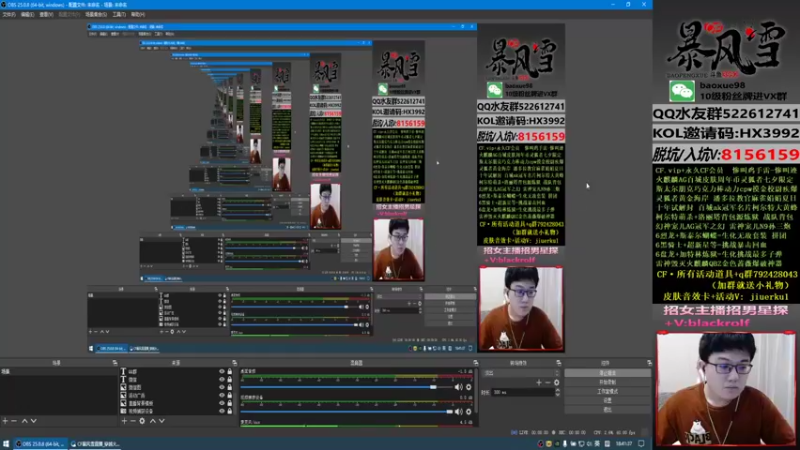Open source properties with the gear icon
This screenshot has width=800, height=450.
click(x=142, y=421)
